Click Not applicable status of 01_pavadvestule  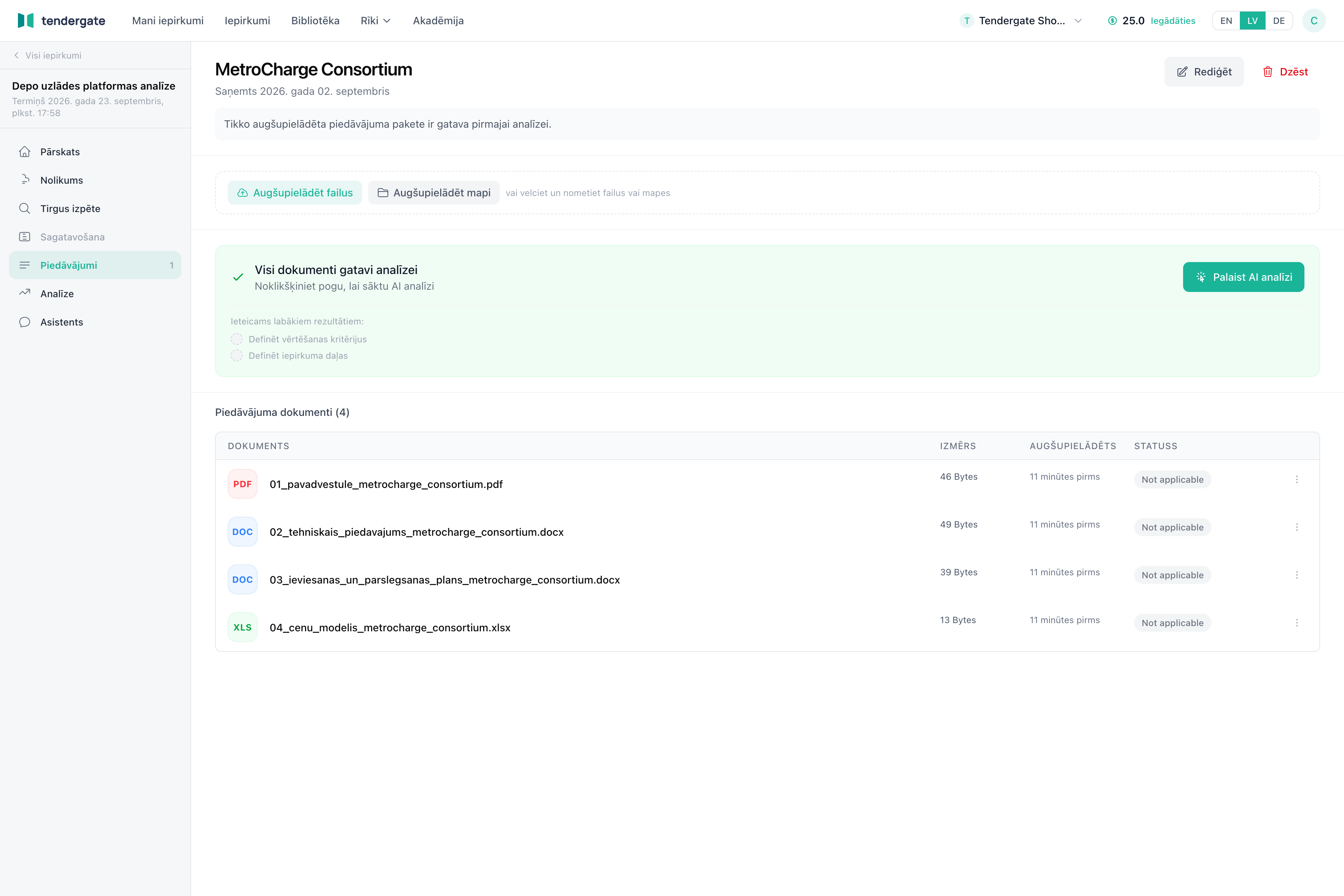pyautogui.click(x=1173, y=479)
